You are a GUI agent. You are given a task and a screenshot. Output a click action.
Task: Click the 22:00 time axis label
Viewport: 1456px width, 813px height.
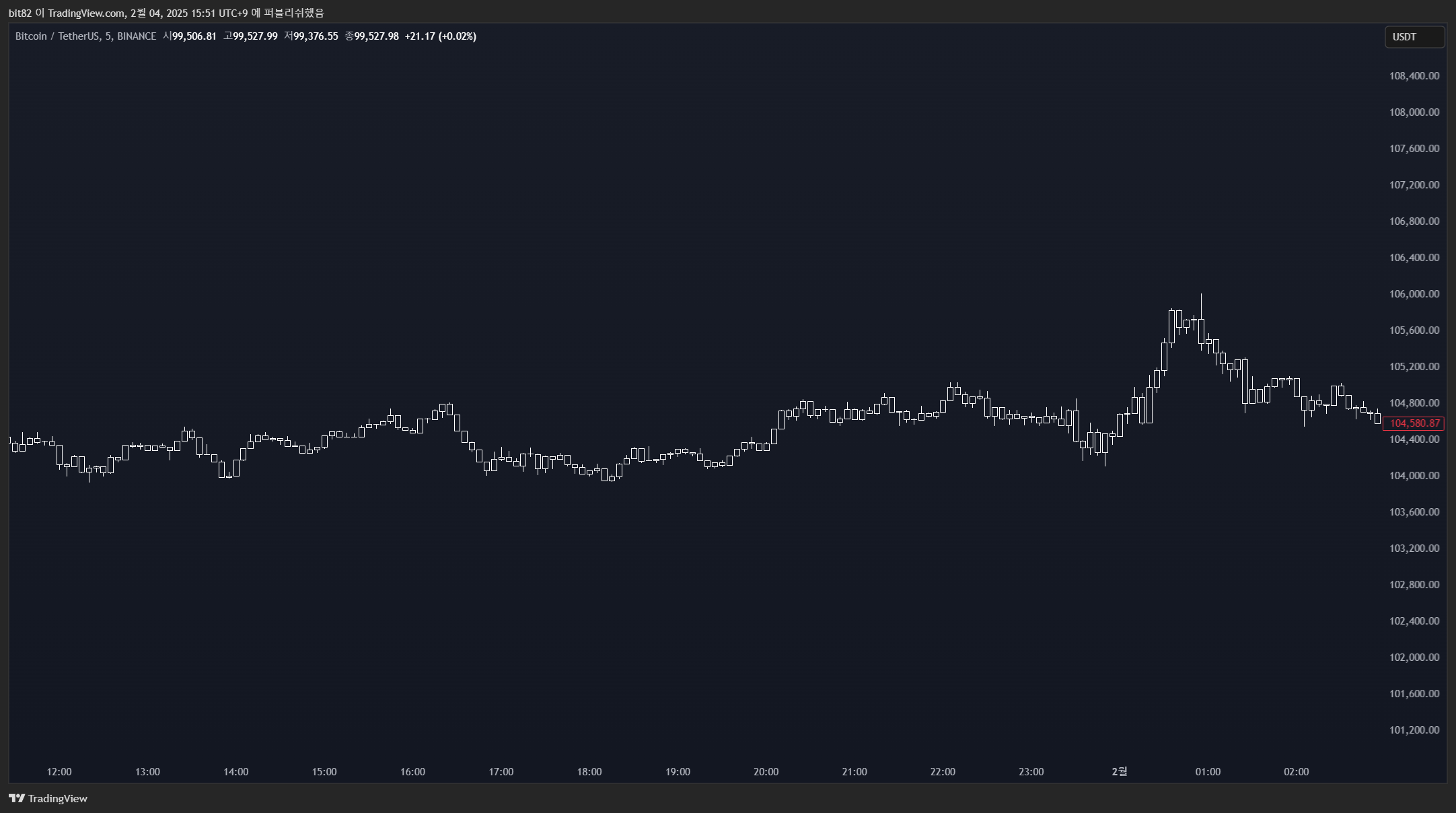coord(943,772)
